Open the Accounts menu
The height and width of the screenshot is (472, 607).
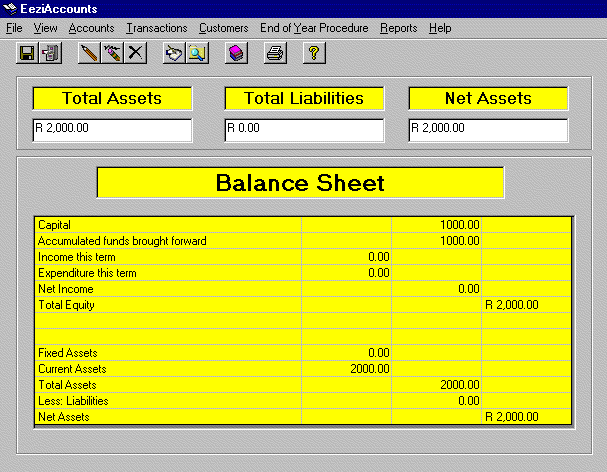point(91,28)
